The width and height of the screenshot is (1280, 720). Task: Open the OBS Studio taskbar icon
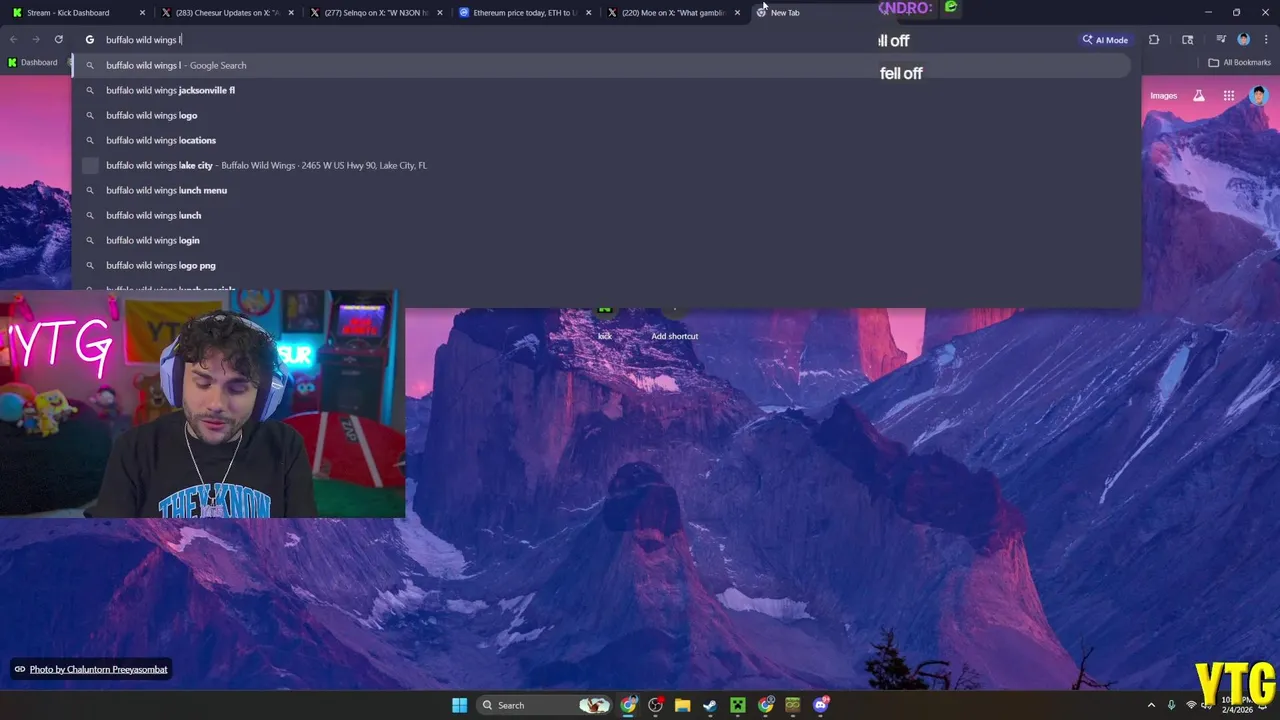[656, 705]
